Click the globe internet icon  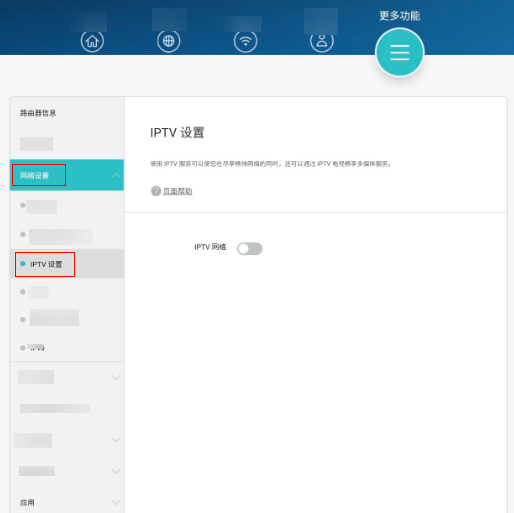(x=169, y=41)
